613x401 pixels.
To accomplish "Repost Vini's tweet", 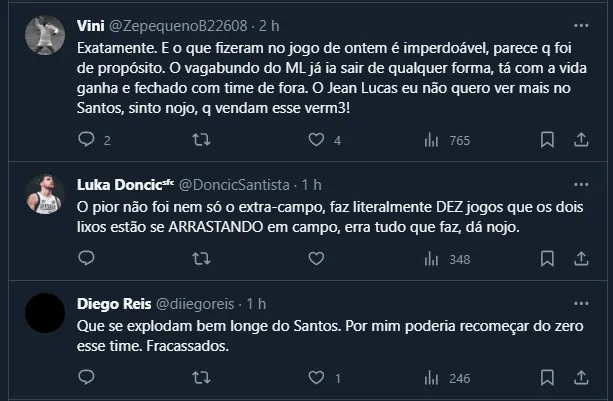I will (200, 141).
